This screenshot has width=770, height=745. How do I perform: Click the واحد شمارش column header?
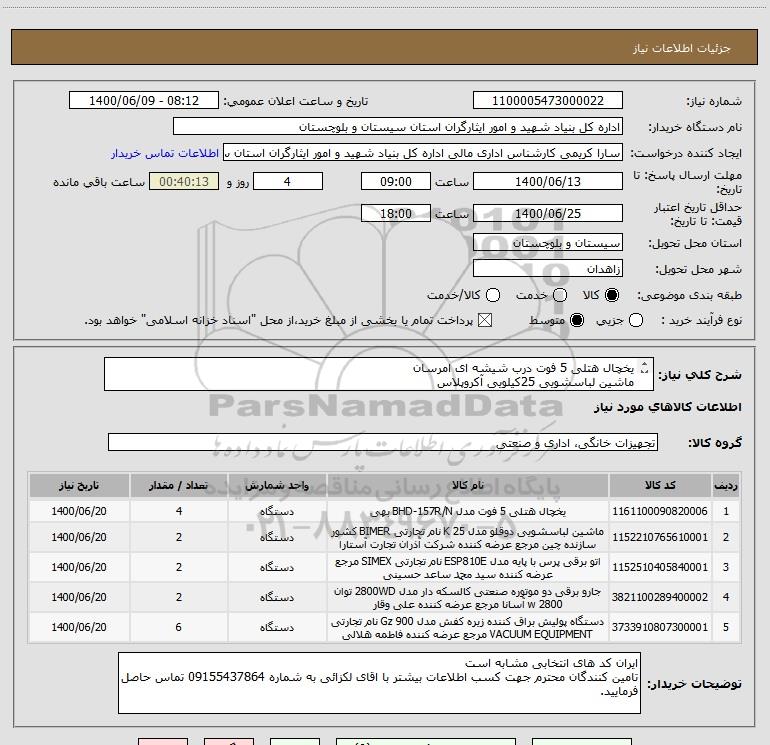[x=277, y=485]
